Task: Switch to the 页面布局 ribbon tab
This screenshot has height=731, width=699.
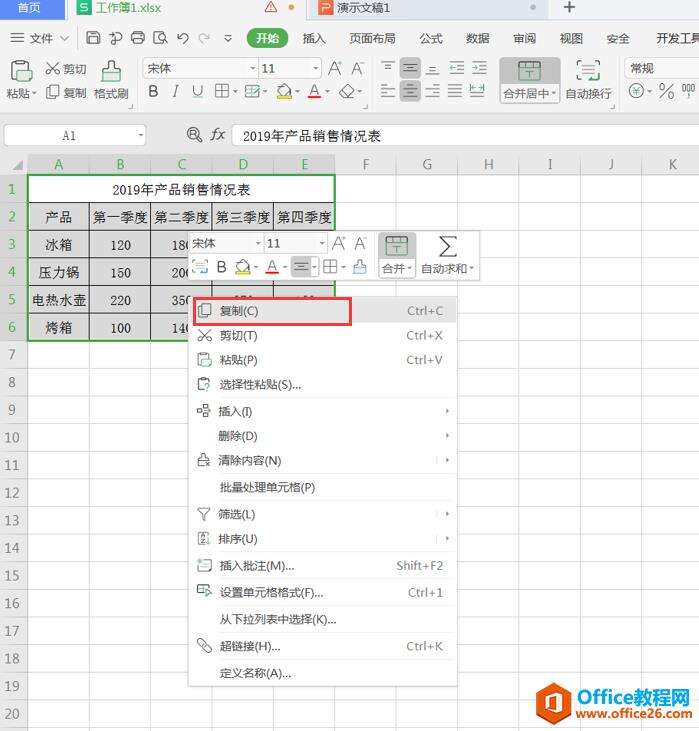Action: (372, 39)
